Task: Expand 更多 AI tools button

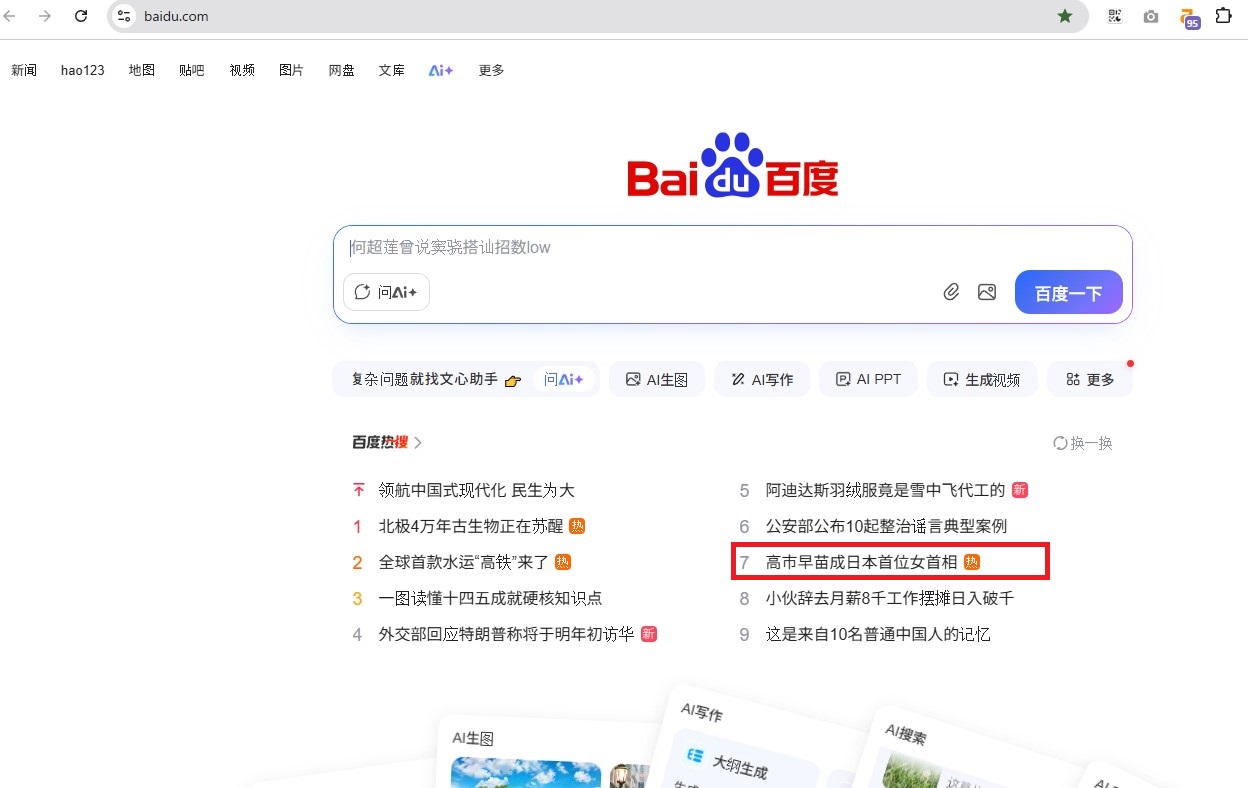Action: [1089, 380]
